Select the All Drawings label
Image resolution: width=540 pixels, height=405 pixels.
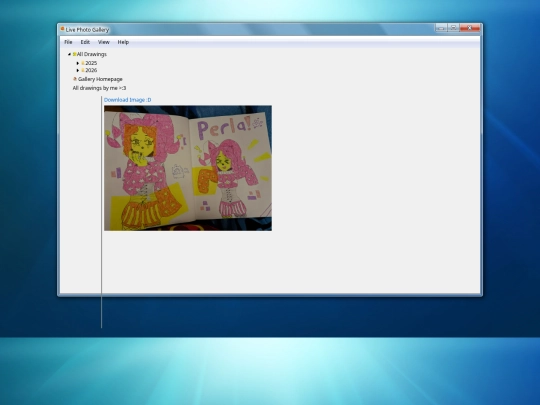(x=92, y=54)
